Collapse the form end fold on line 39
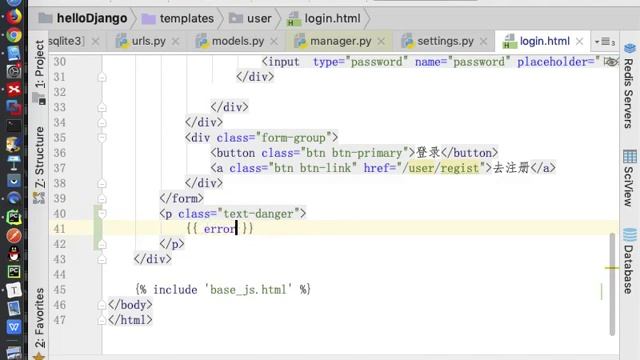Screen dimensions: 640x360 coord(102,199)
